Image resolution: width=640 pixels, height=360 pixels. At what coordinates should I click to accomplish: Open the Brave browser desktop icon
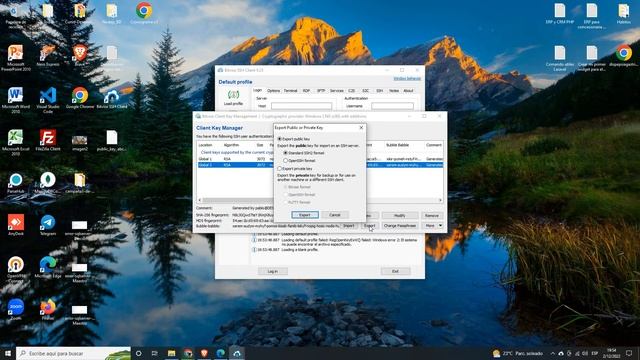pos(80,55)
